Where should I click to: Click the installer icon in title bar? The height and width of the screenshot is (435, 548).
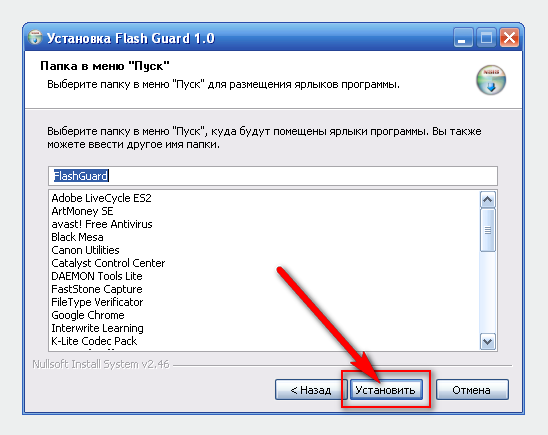point(35,38)
